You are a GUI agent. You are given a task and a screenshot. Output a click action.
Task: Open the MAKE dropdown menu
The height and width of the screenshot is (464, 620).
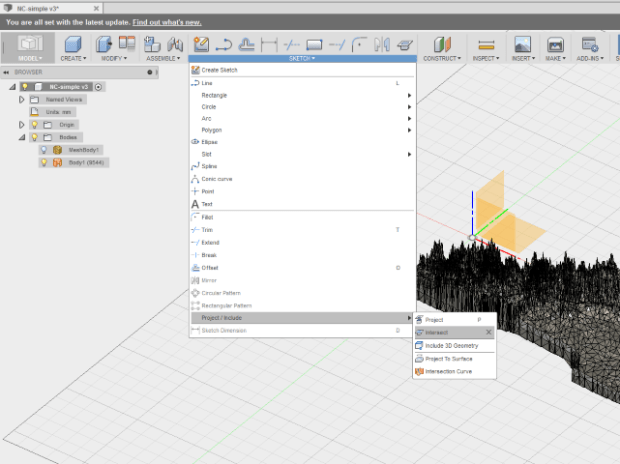pos(556,58)
